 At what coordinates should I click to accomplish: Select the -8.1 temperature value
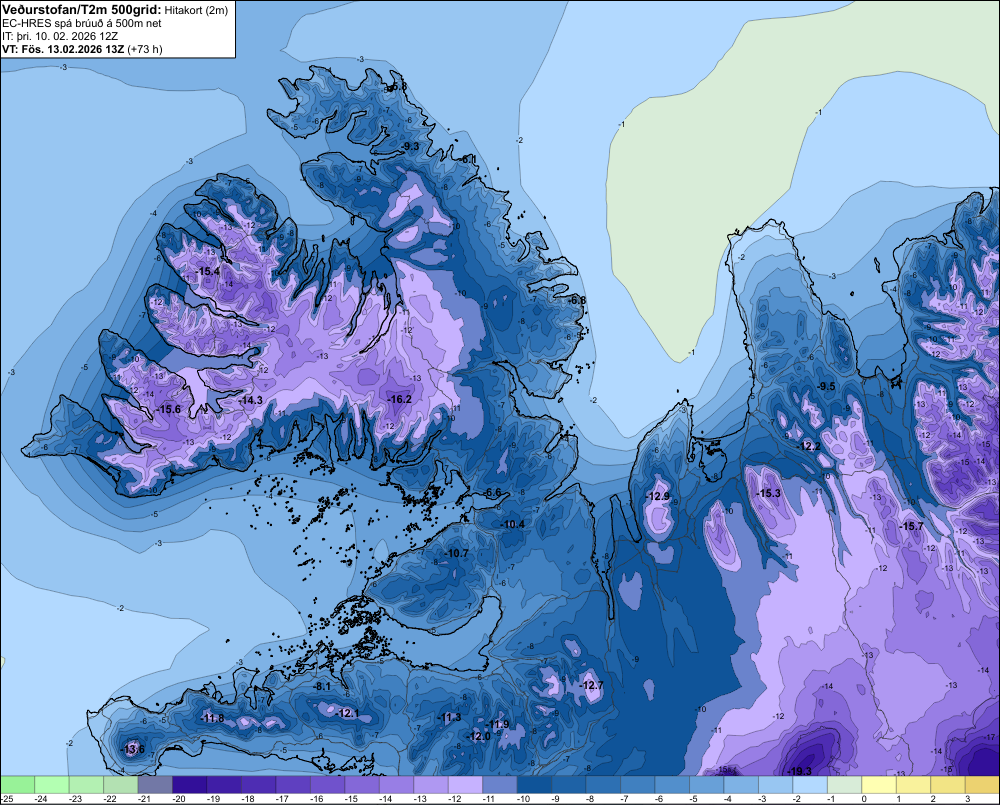tap(323, 686)
